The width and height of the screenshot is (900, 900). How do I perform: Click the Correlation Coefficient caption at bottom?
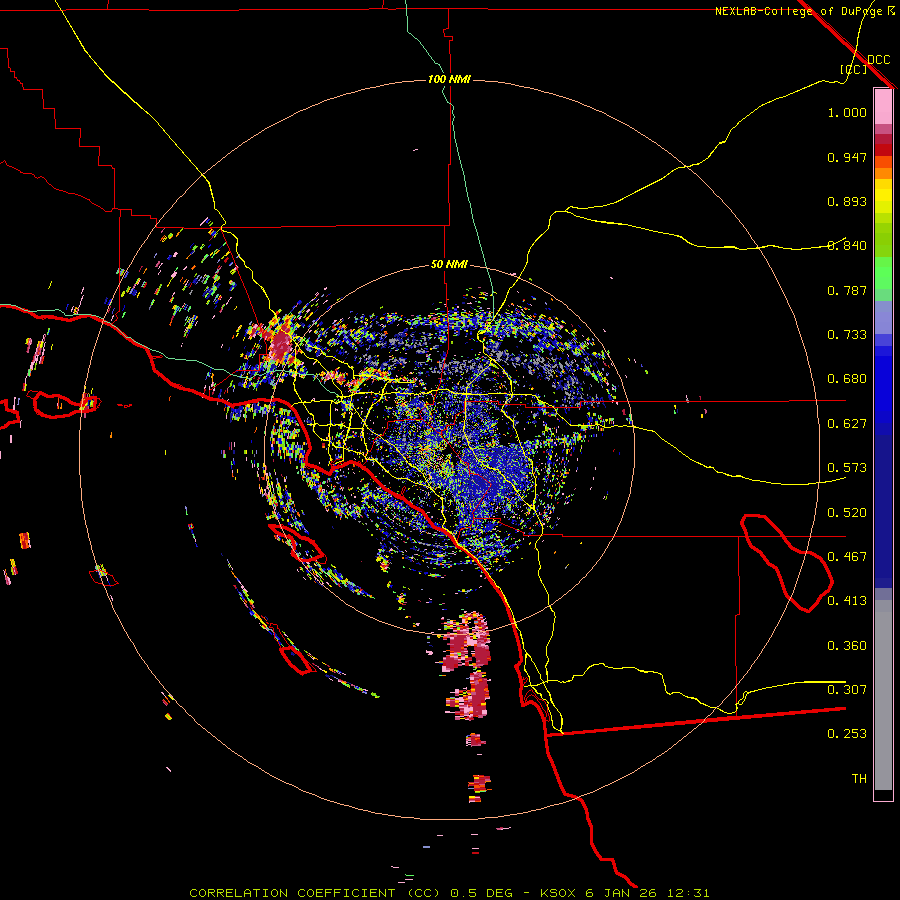coord(449,893)
